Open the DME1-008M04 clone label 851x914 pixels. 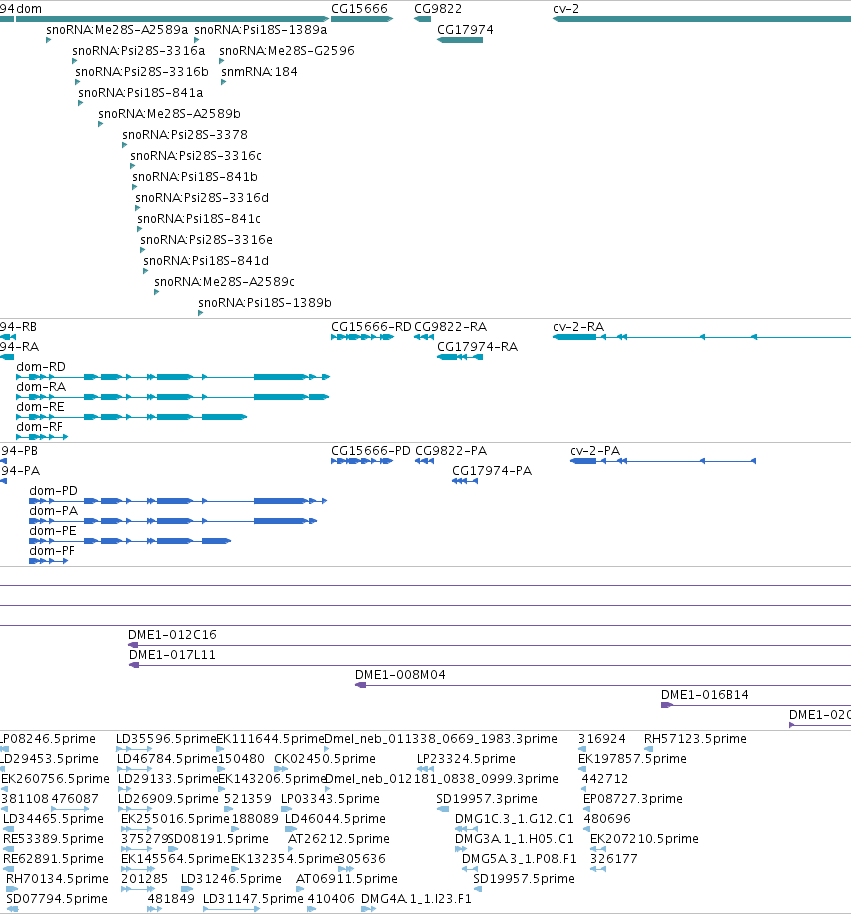pos(400,675)
